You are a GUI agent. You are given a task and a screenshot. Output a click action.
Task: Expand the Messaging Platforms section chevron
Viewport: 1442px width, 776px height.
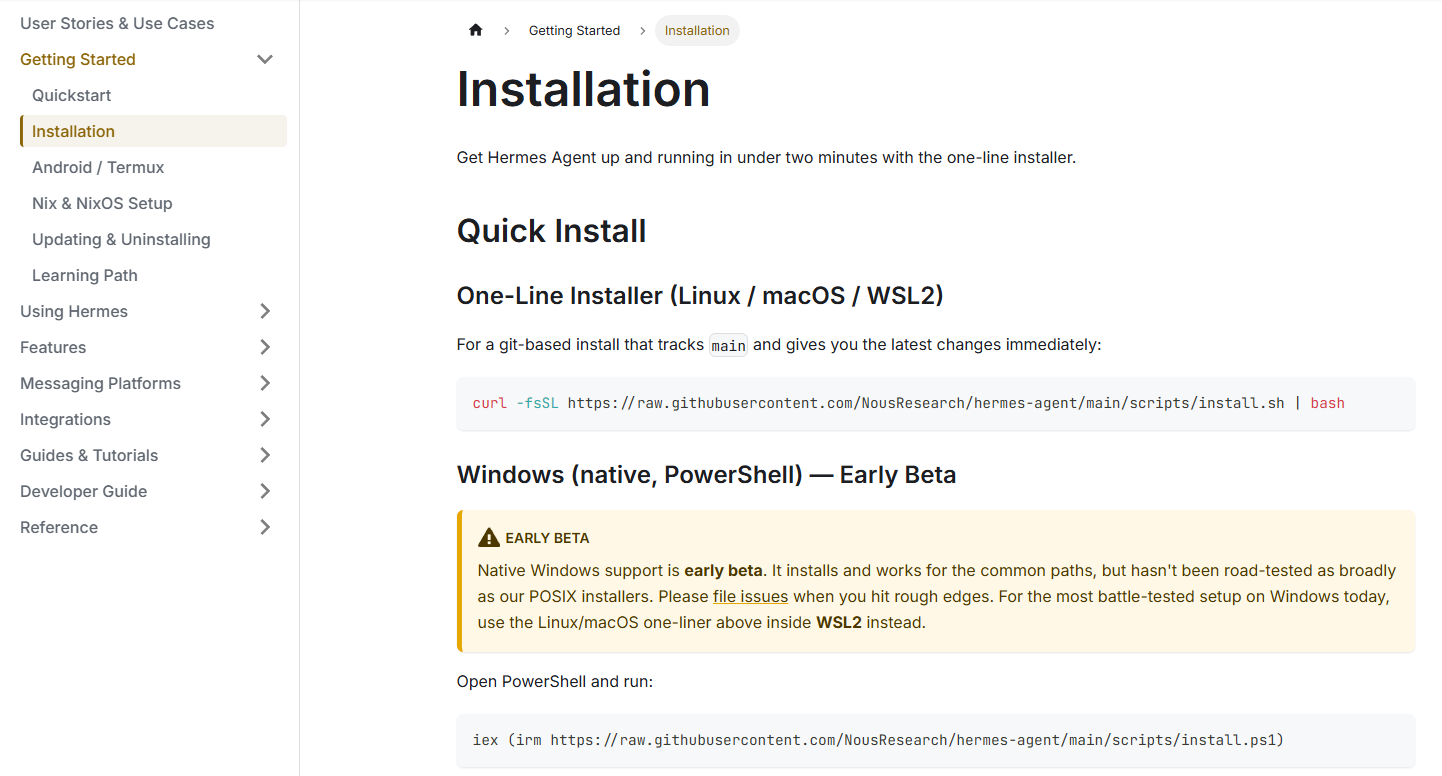265,383
